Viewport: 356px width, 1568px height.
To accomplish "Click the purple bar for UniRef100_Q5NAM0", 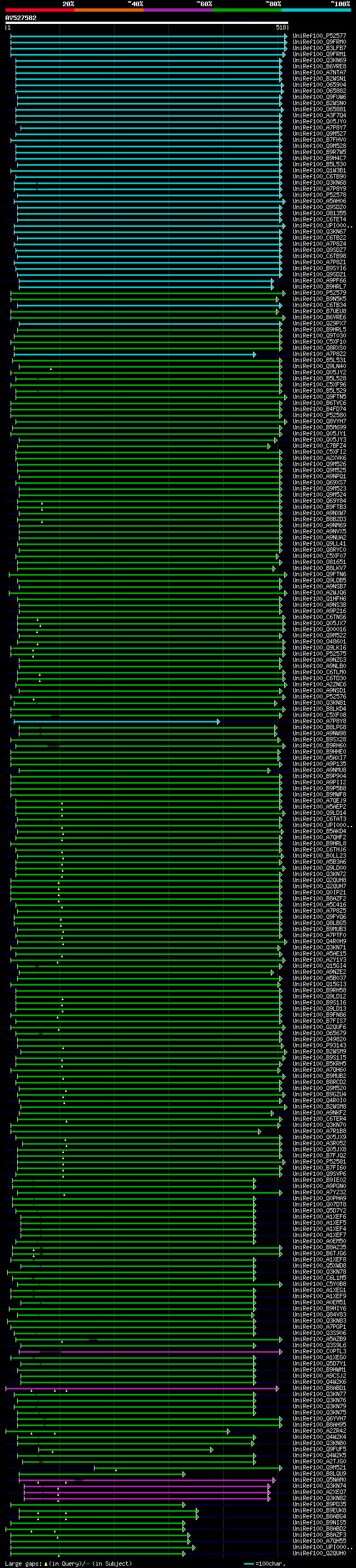I will point(147,1480).
